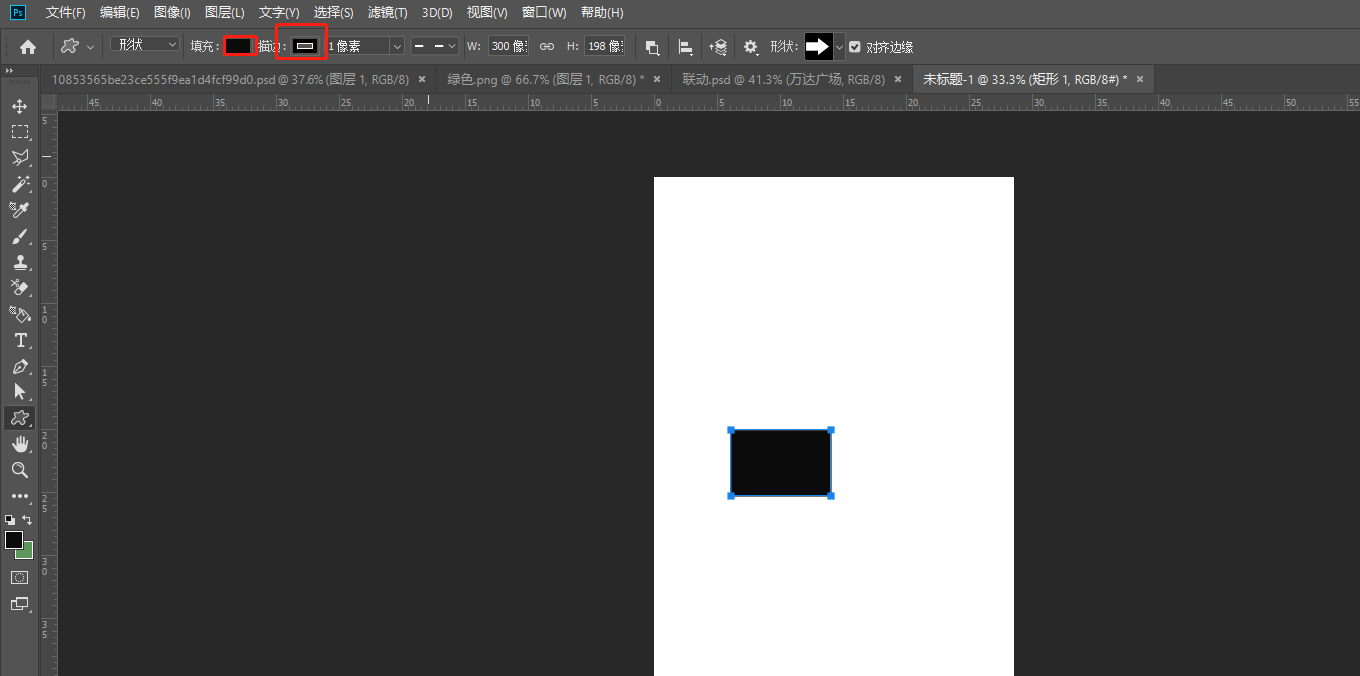Open the fill color swatch
Screen dimensions: 1360x676
click(239, 46)
